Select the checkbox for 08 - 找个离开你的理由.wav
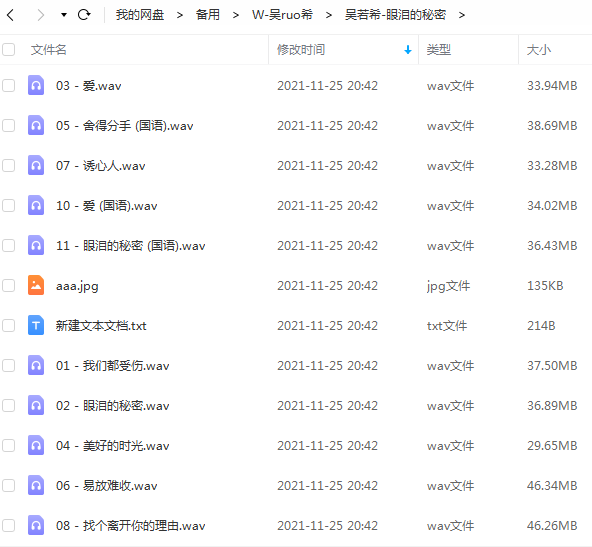The height and width of the screenshot is (547, 592). pyautogui.click(x=9, y=525)
